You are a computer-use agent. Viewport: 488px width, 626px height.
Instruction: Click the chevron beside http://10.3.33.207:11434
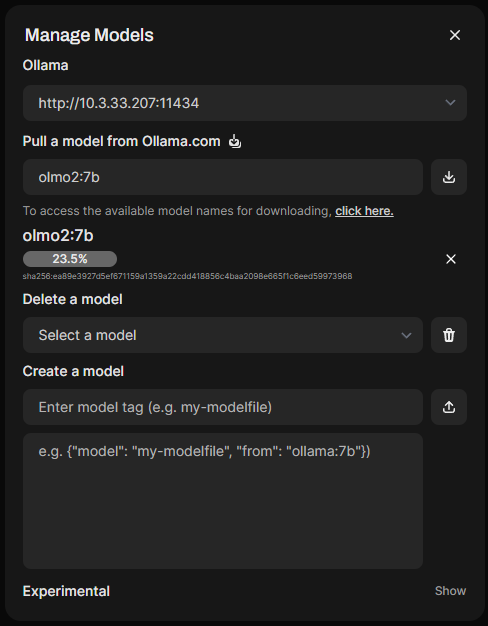point(450,103)
